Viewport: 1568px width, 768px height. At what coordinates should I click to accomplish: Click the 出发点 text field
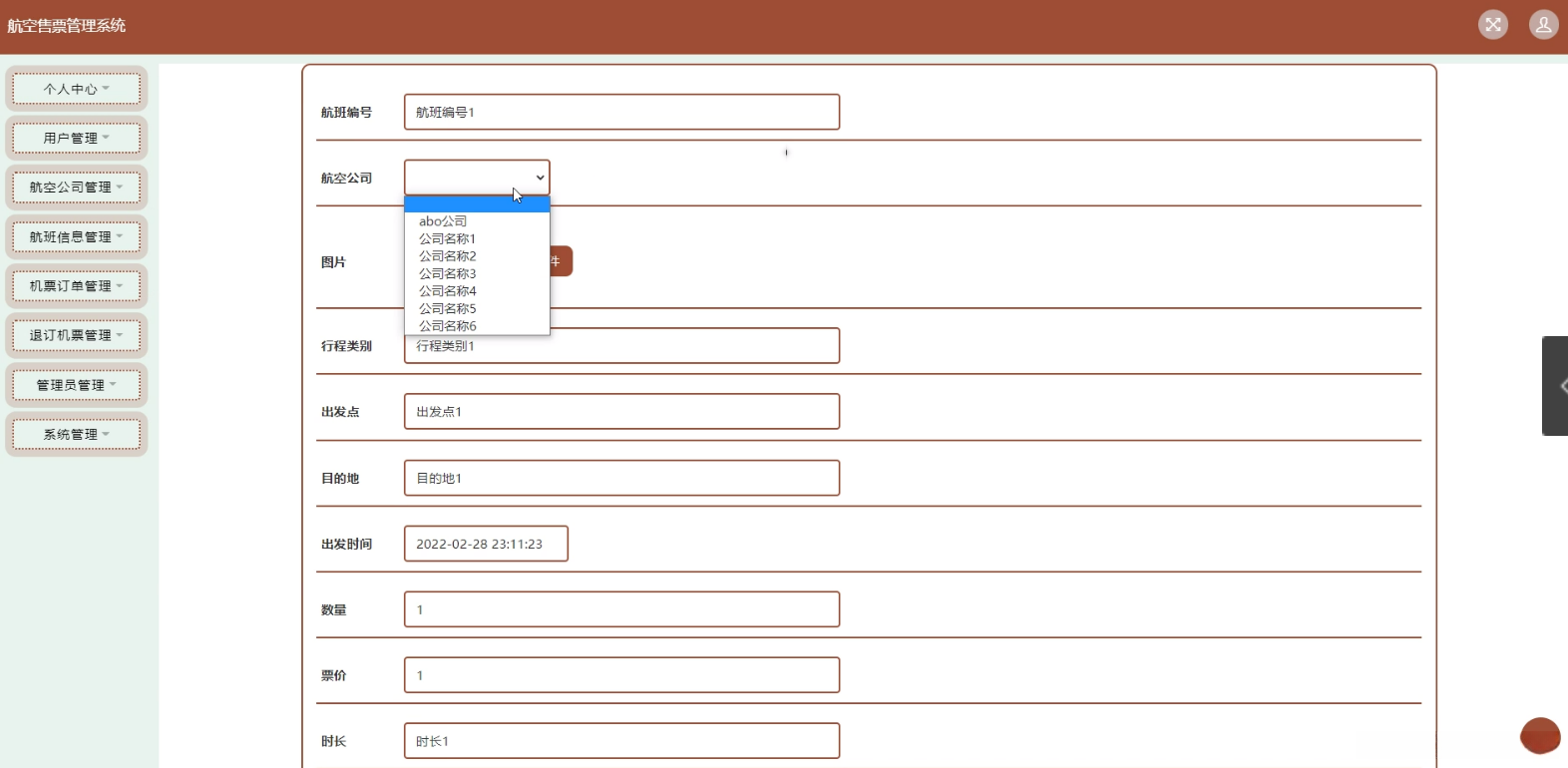click(621, 412)
